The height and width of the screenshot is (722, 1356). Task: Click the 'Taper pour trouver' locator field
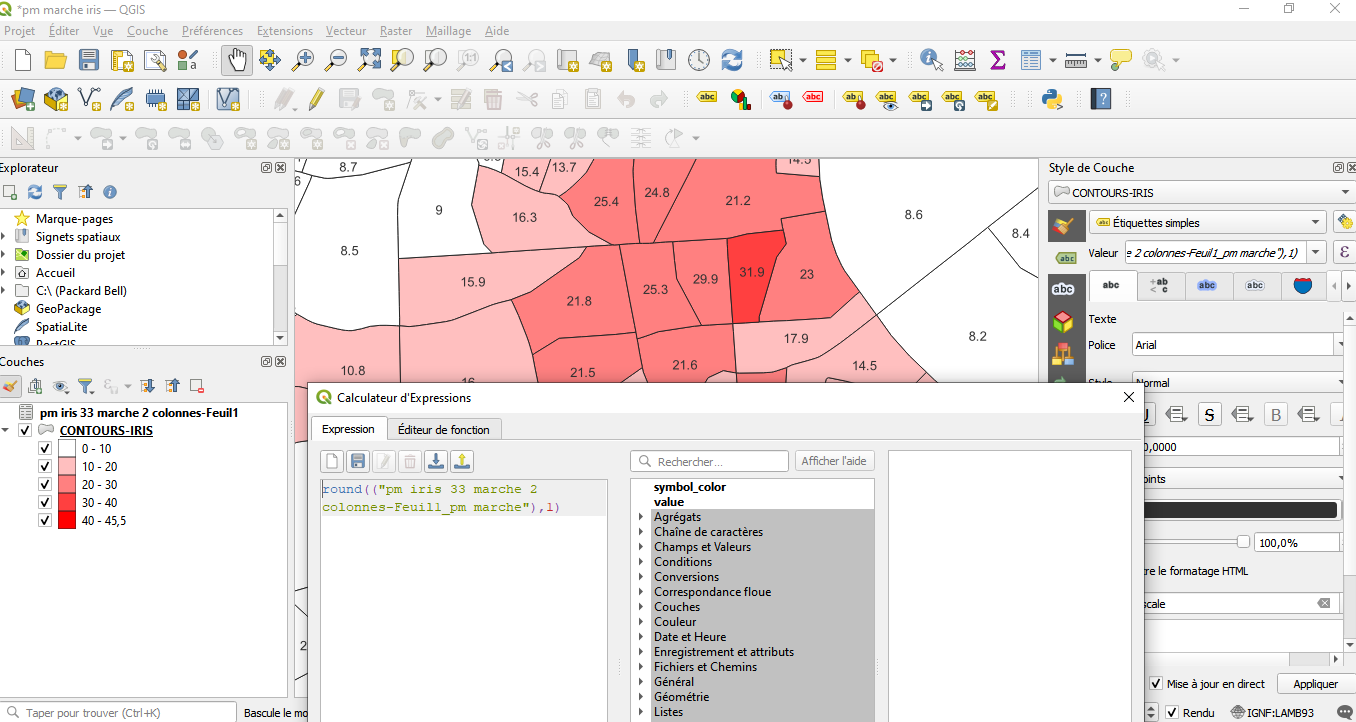click(120, 713)
